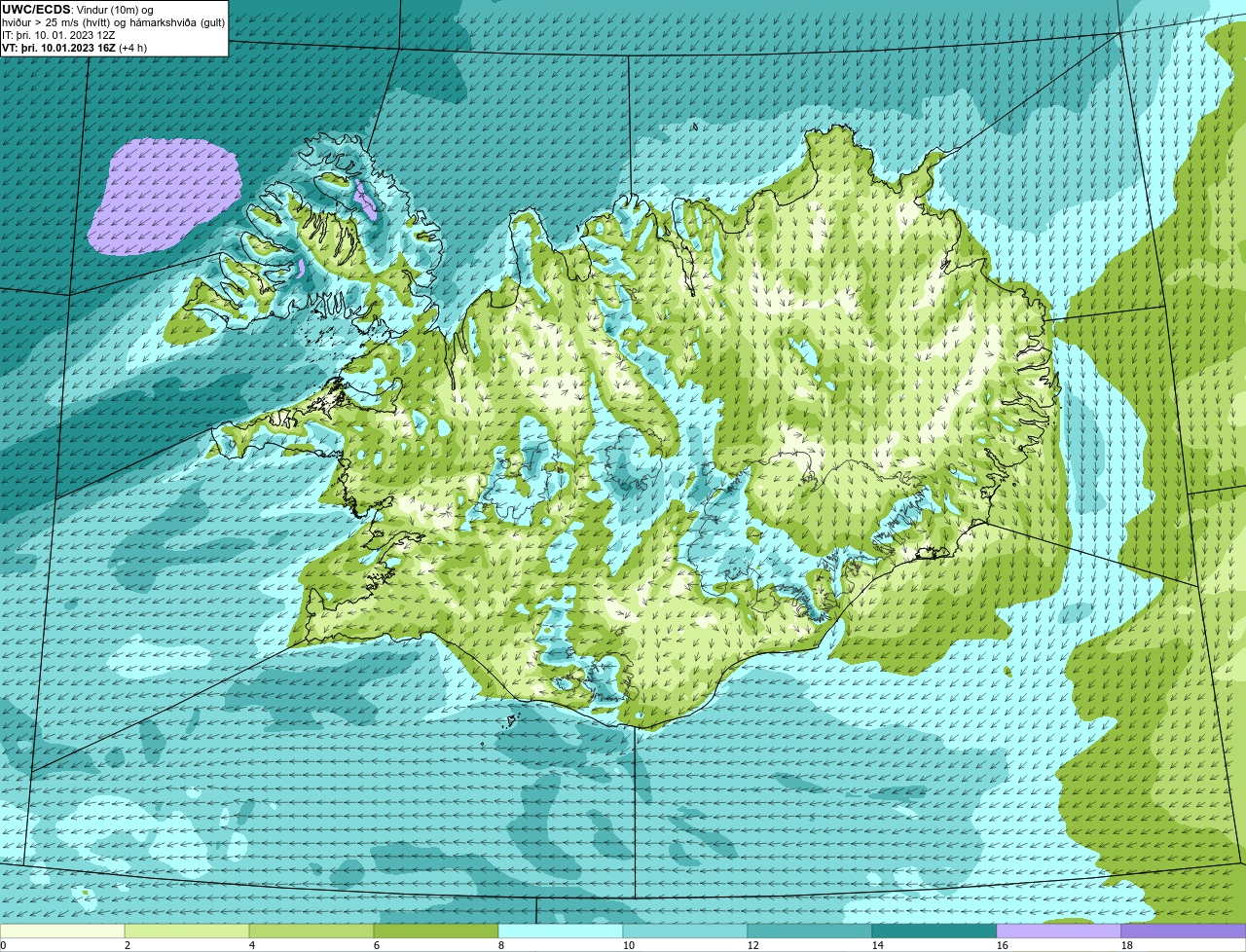
Task: Click the medium teal 12–14 m/s legend swatch
Action: click(810, 931)
